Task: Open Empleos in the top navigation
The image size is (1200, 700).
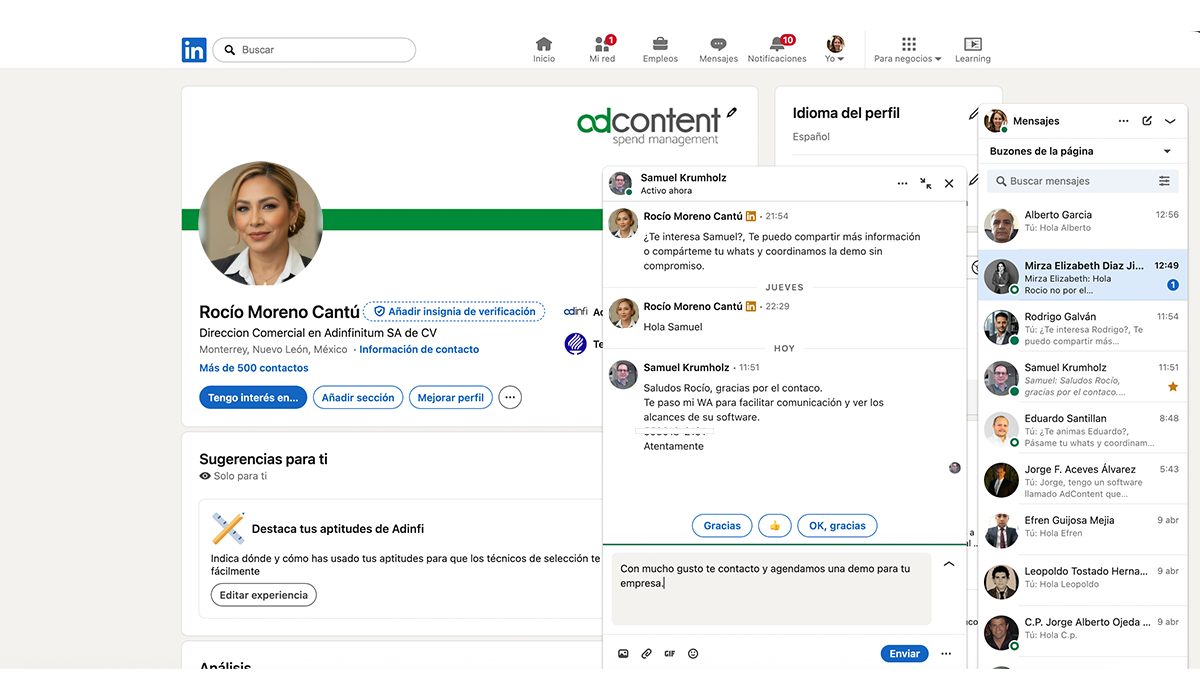Action: tap(660, 50)
